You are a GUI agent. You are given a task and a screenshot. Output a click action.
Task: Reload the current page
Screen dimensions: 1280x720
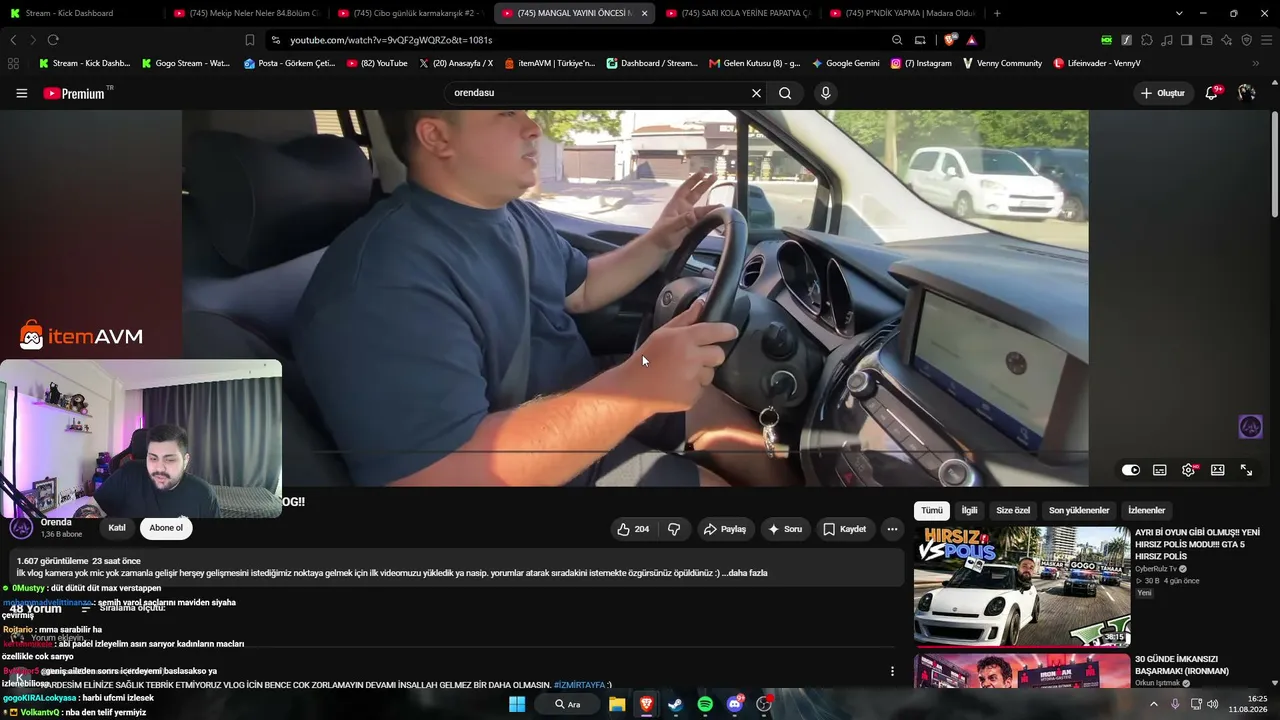(53, 40)
